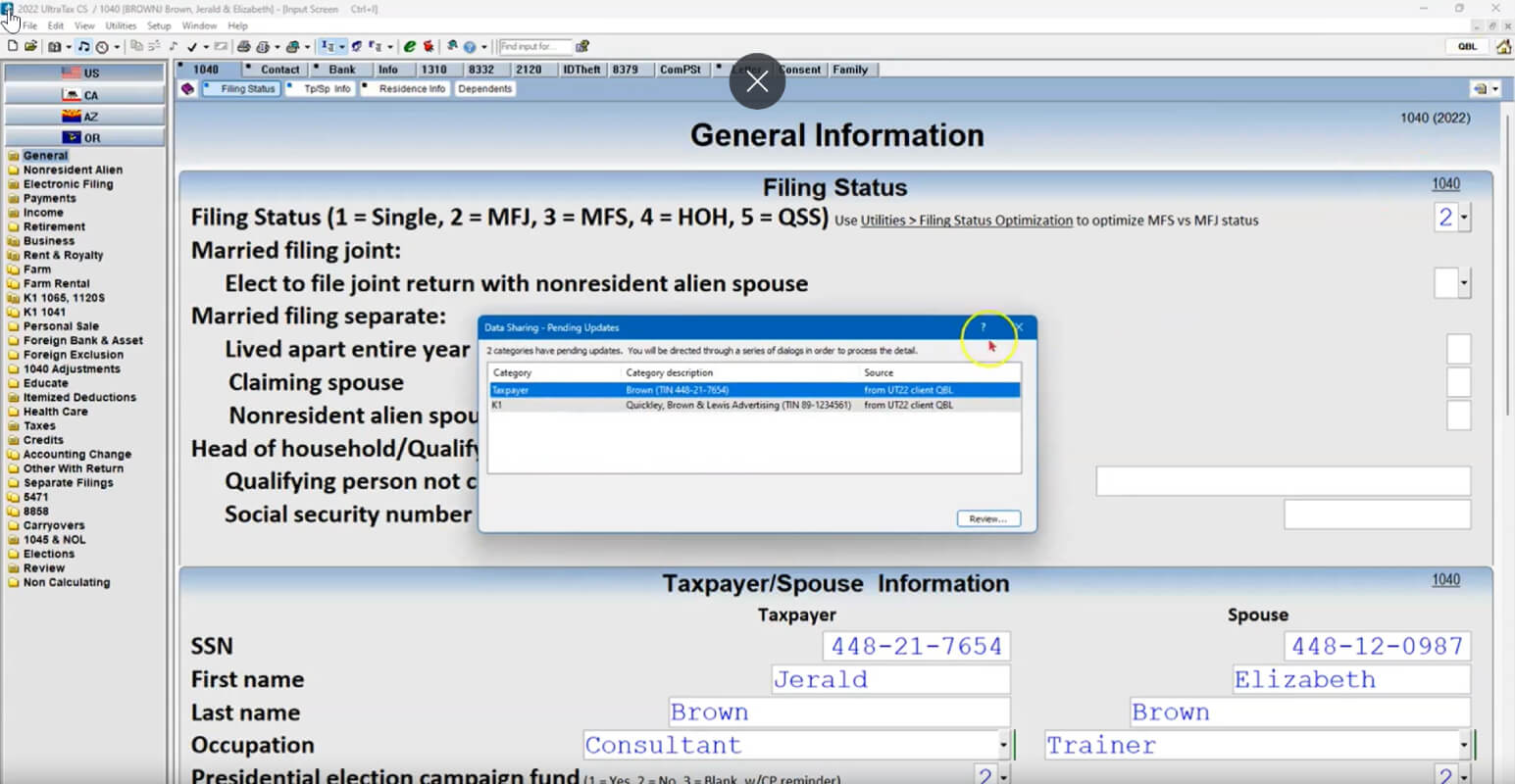Open the File menu
The height and width of the screenshot is (784, 1515).
tap(29, 25)
